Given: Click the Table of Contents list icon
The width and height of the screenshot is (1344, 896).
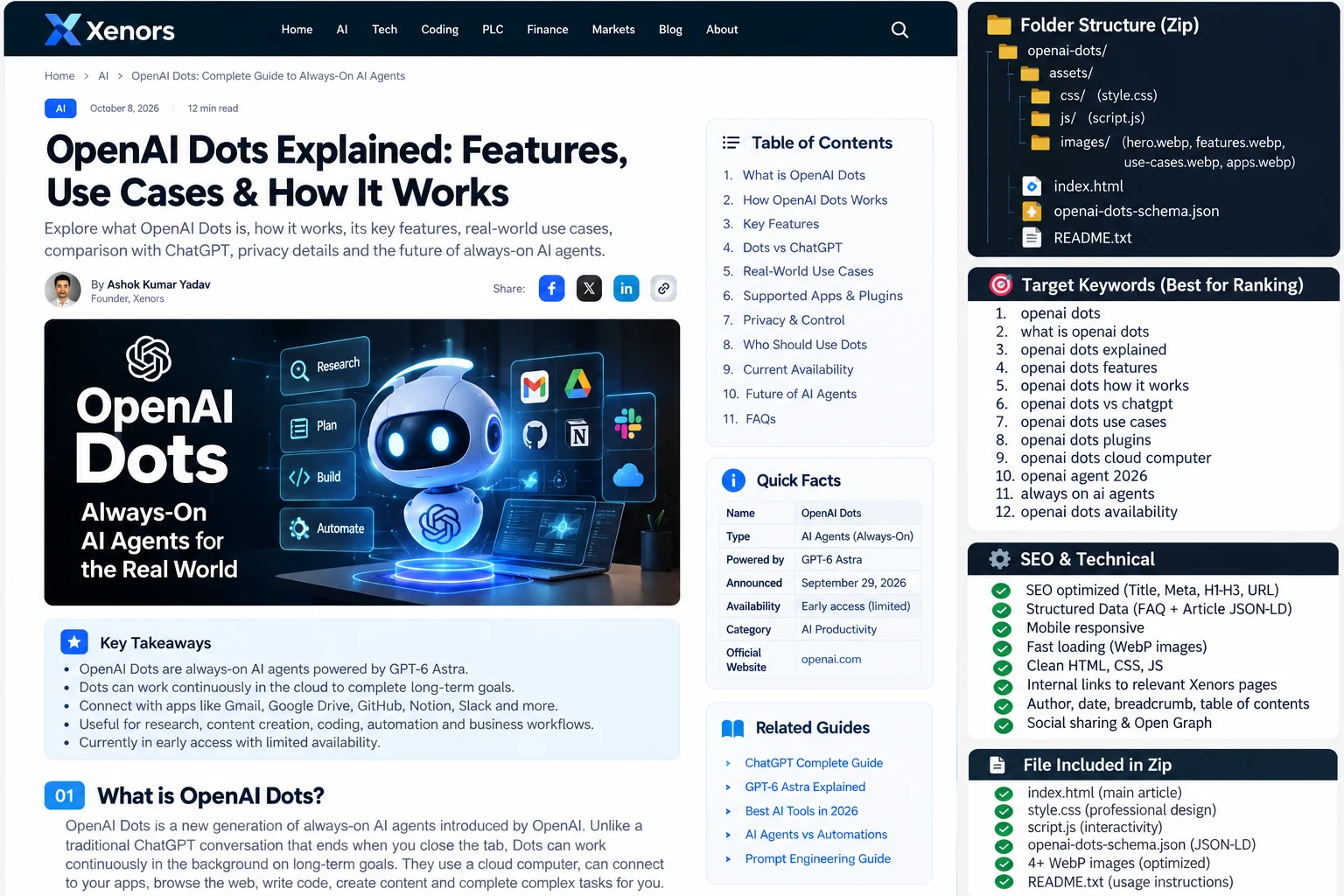Looking at the screenshot, I should tap(731, 143).
